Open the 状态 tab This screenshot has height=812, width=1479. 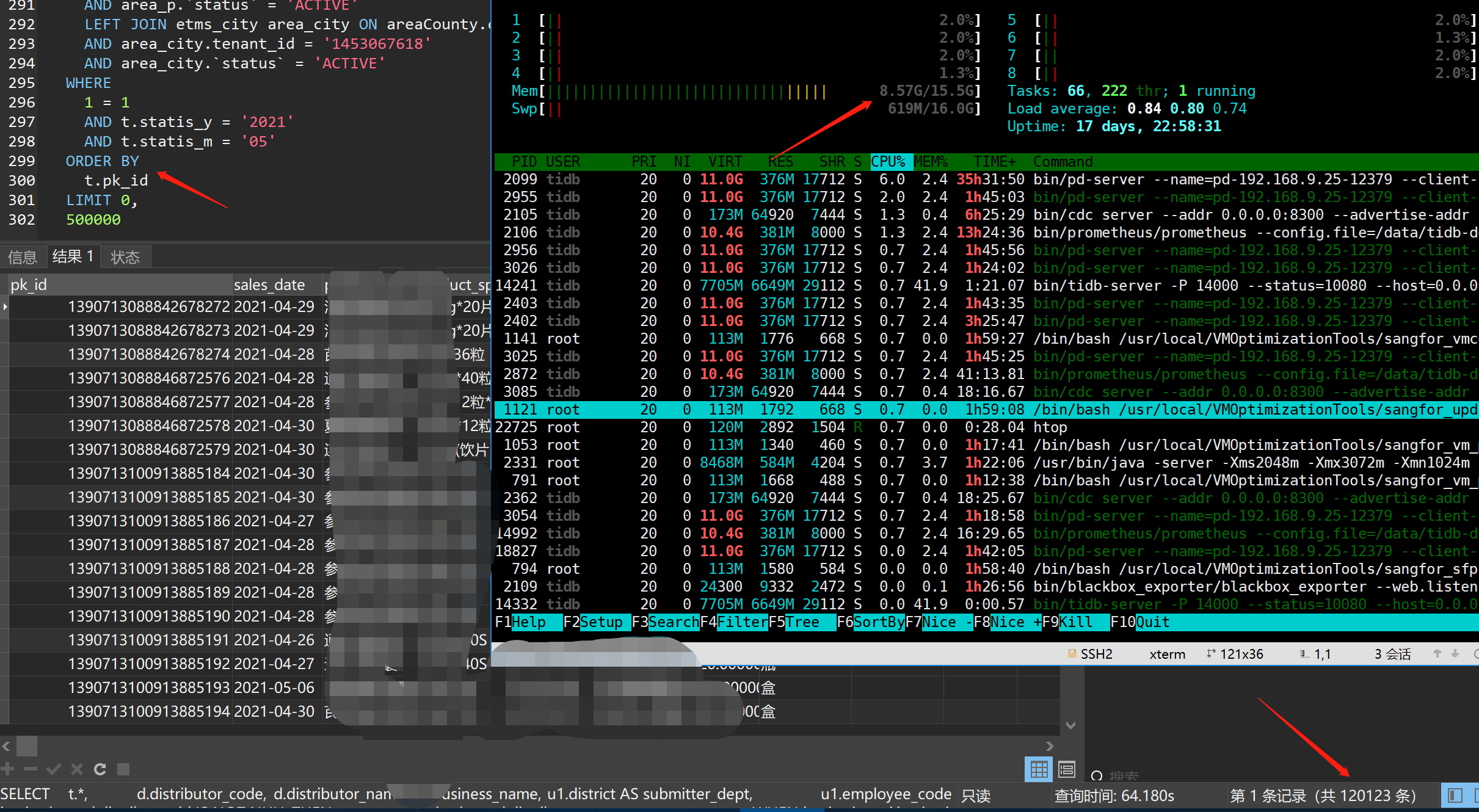(125, 257)
